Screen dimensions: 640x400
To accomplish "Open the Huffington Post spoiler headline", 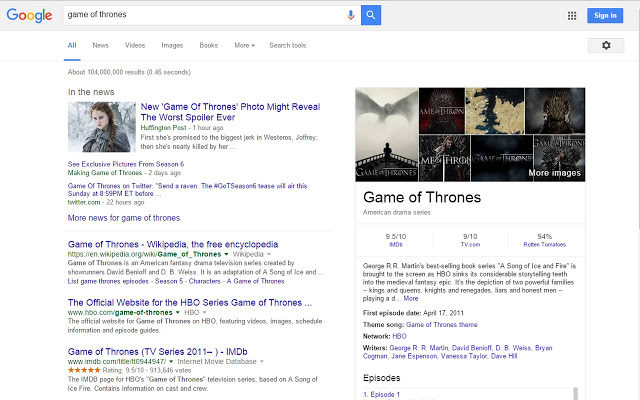I will [x=230, y=112].
